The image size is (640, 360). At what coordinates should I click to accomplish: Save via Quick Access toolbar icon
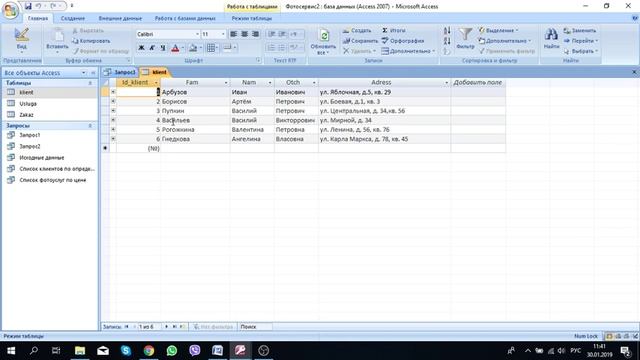[x=28, y=6]
